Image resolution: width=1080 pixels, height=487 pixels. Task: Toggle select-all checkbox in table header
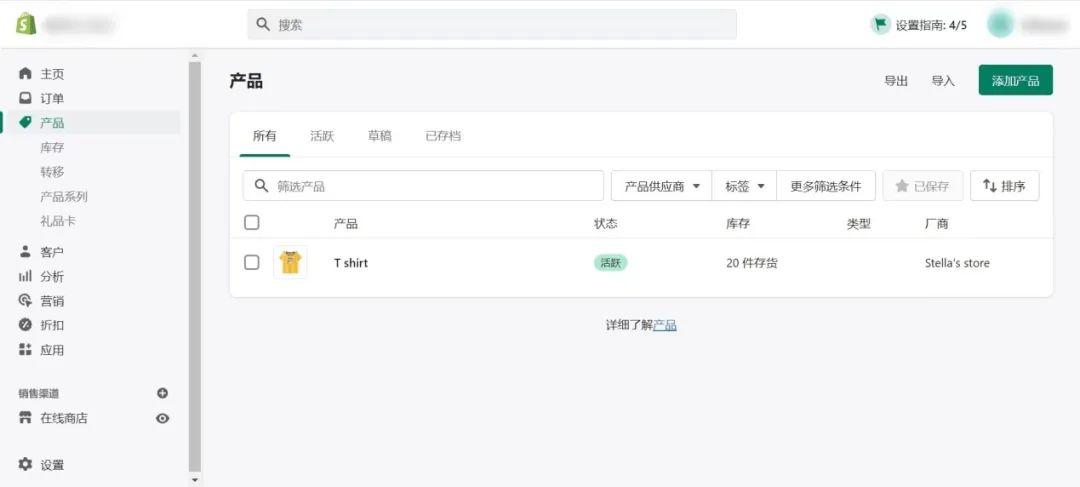pyautogui.click(x=252, y=223)
